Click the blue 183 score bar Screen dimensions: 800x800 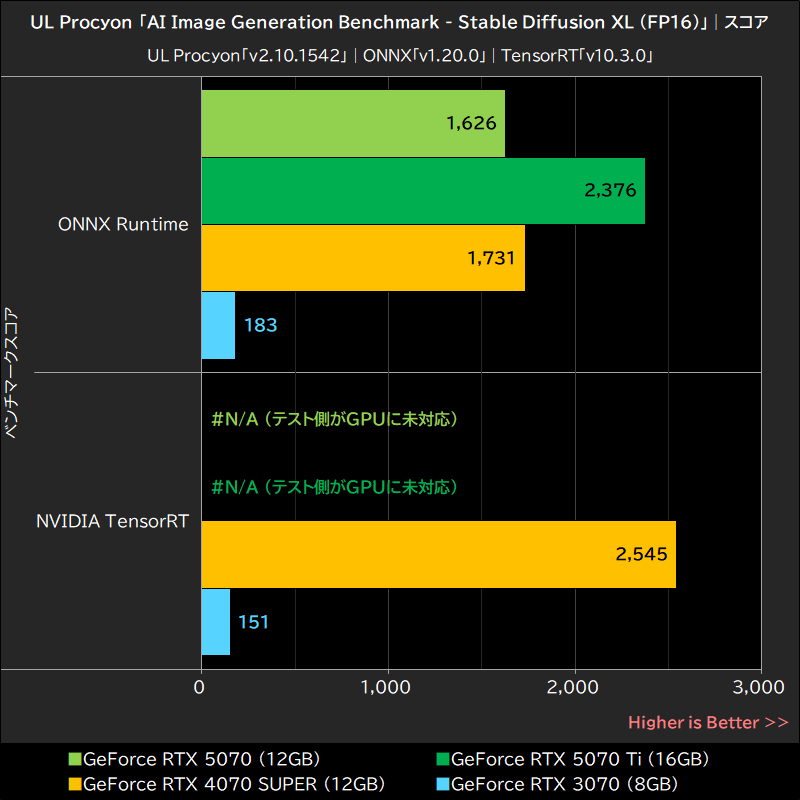click(x=217, y=325)
